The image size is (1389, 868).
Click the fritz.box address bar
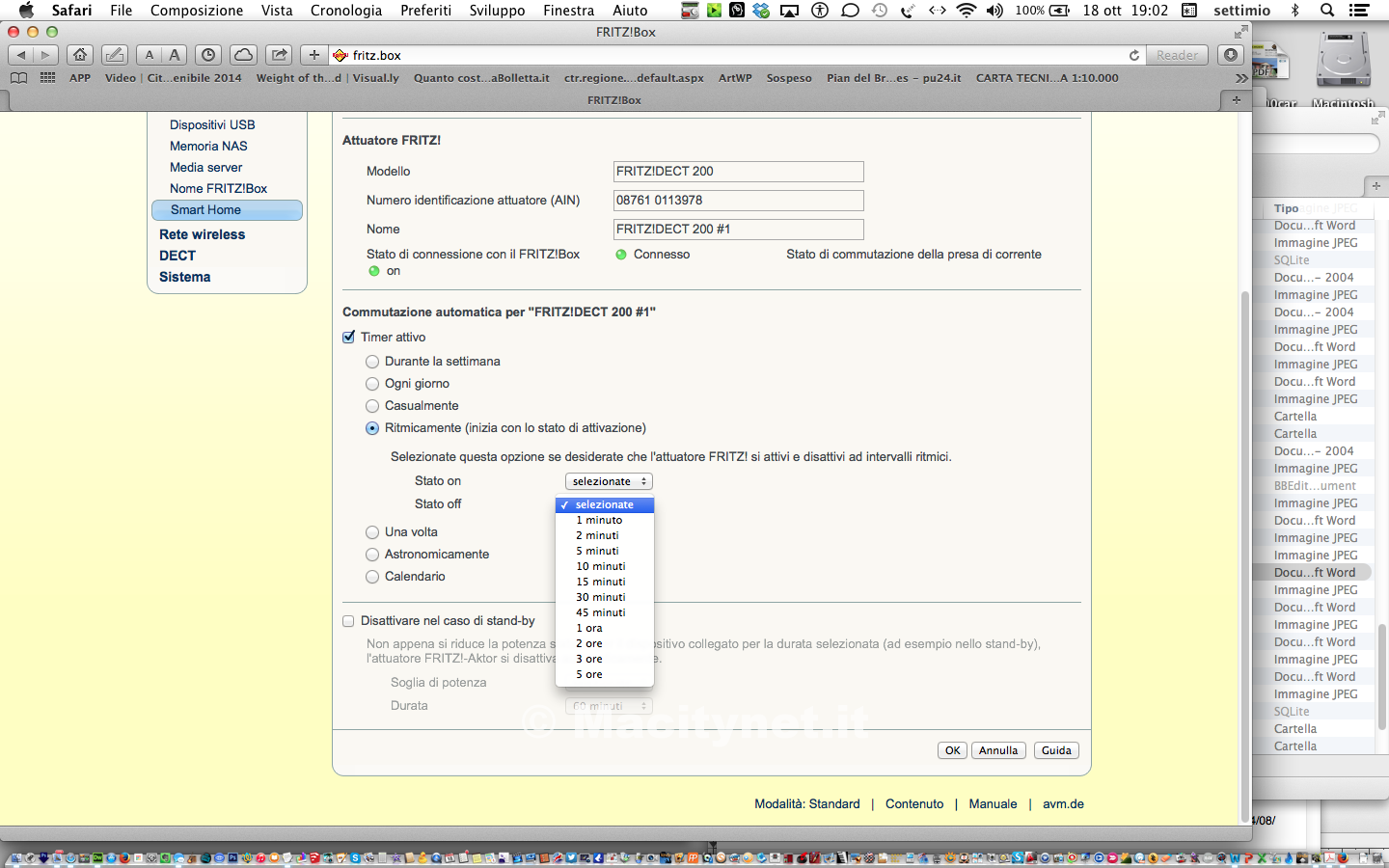[738, 55]
